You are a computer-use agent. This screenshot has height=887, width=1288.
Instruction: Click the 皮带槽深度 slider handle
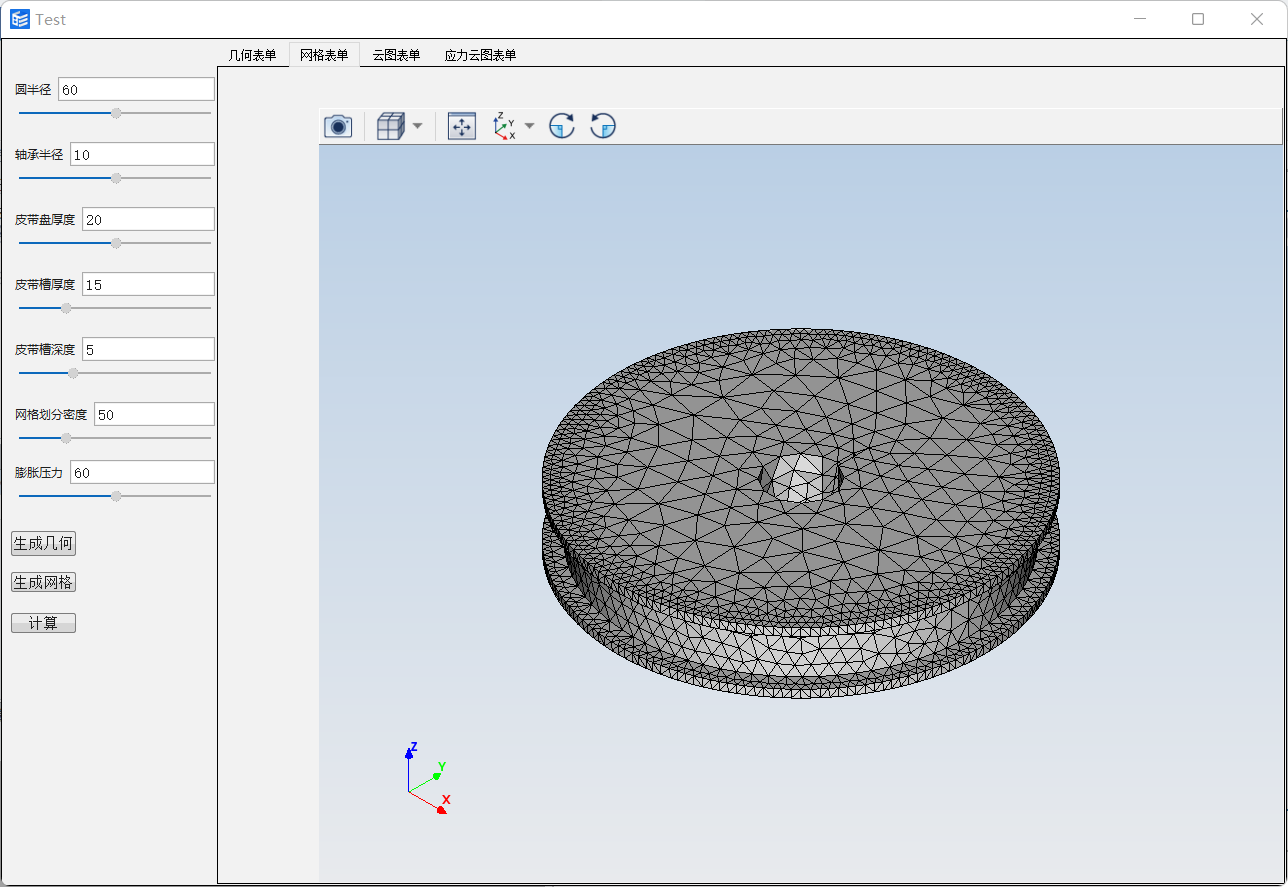pyautogui.click(x=73, y=373)
